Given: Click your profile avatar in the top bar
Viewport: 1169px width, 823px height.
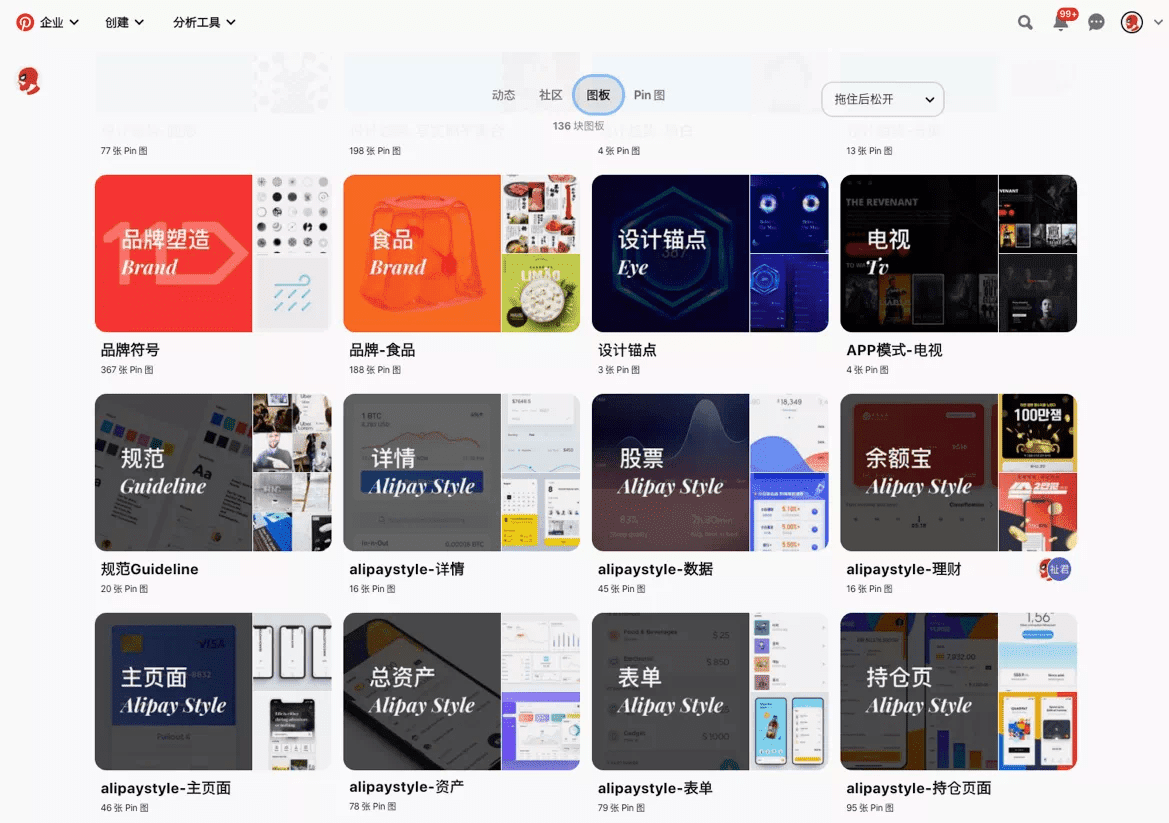Looking at the screenshot, I should [1131, 21].
